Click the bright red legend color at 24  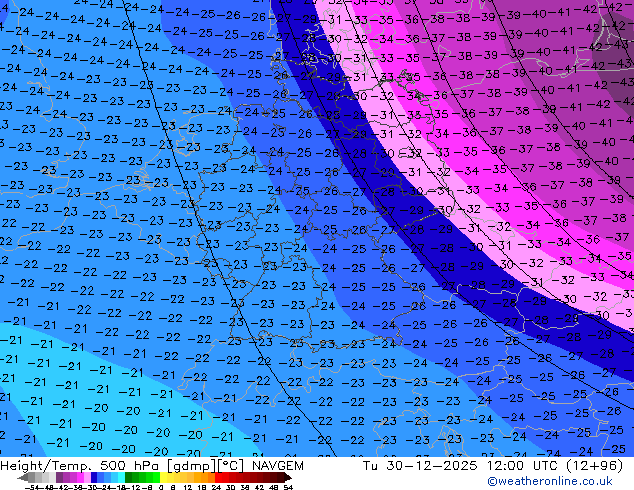click(218, 478)
